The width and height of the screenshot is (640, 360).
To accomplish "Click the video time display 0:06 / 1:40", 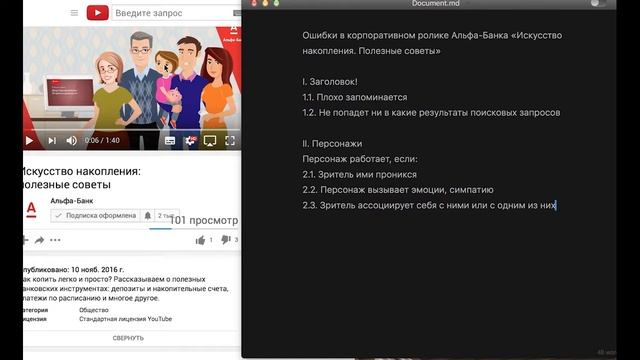I will point(102,140).
